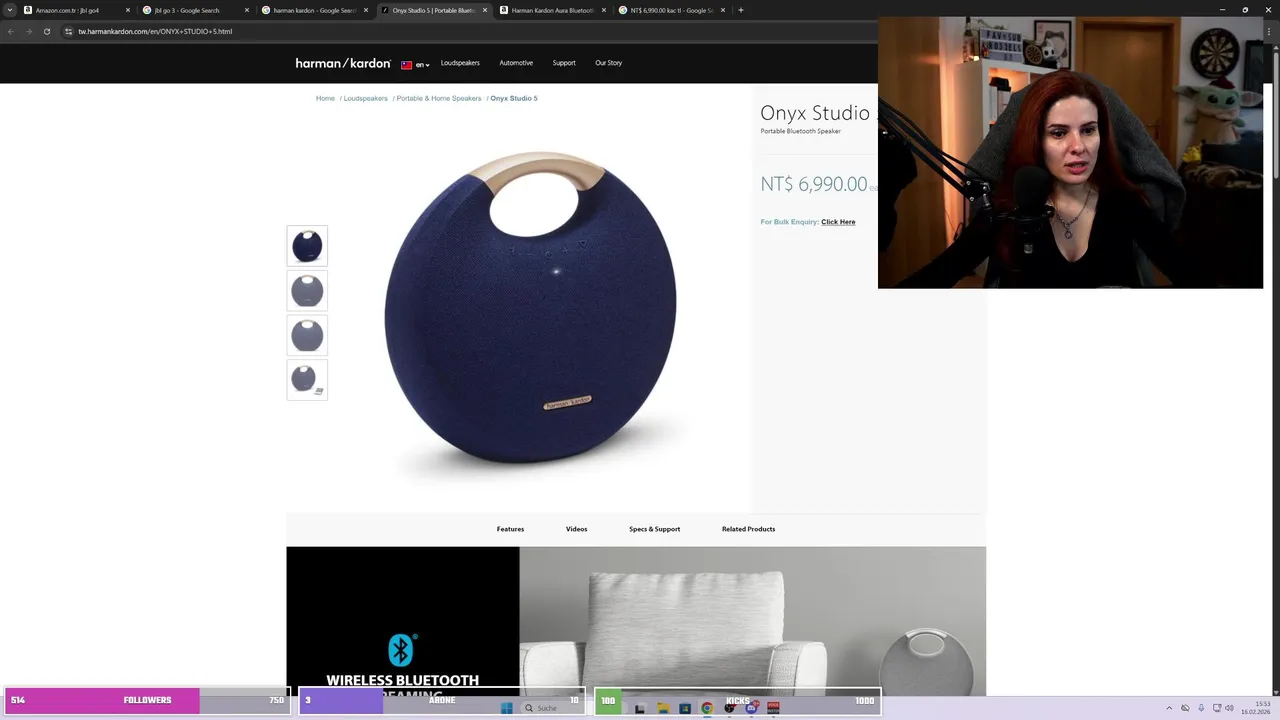This screenshot has width=1280, height=720.
Task: Close the jbl go 3 Google Search tab
Action: point(247,10)
